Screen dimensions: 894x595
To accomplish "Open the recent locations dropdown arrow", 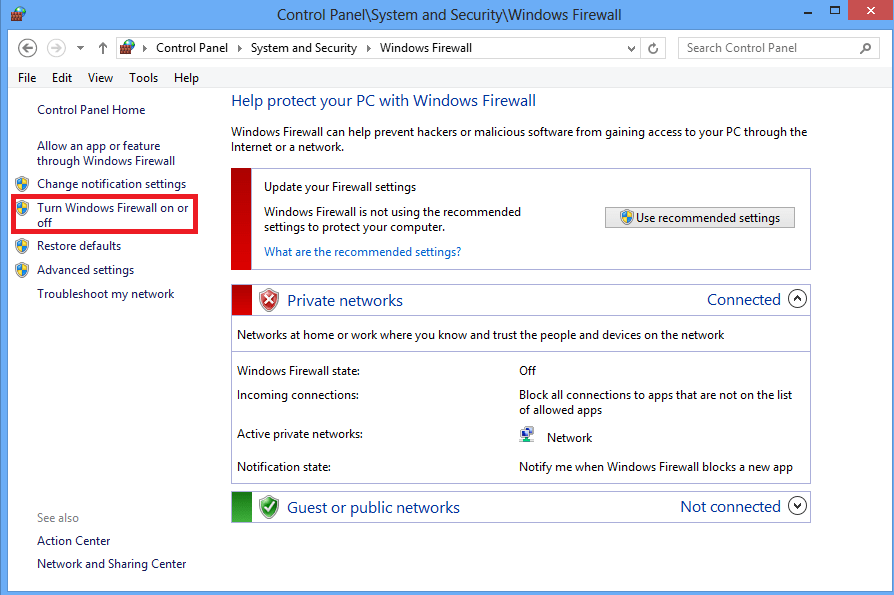I will 81,48.
